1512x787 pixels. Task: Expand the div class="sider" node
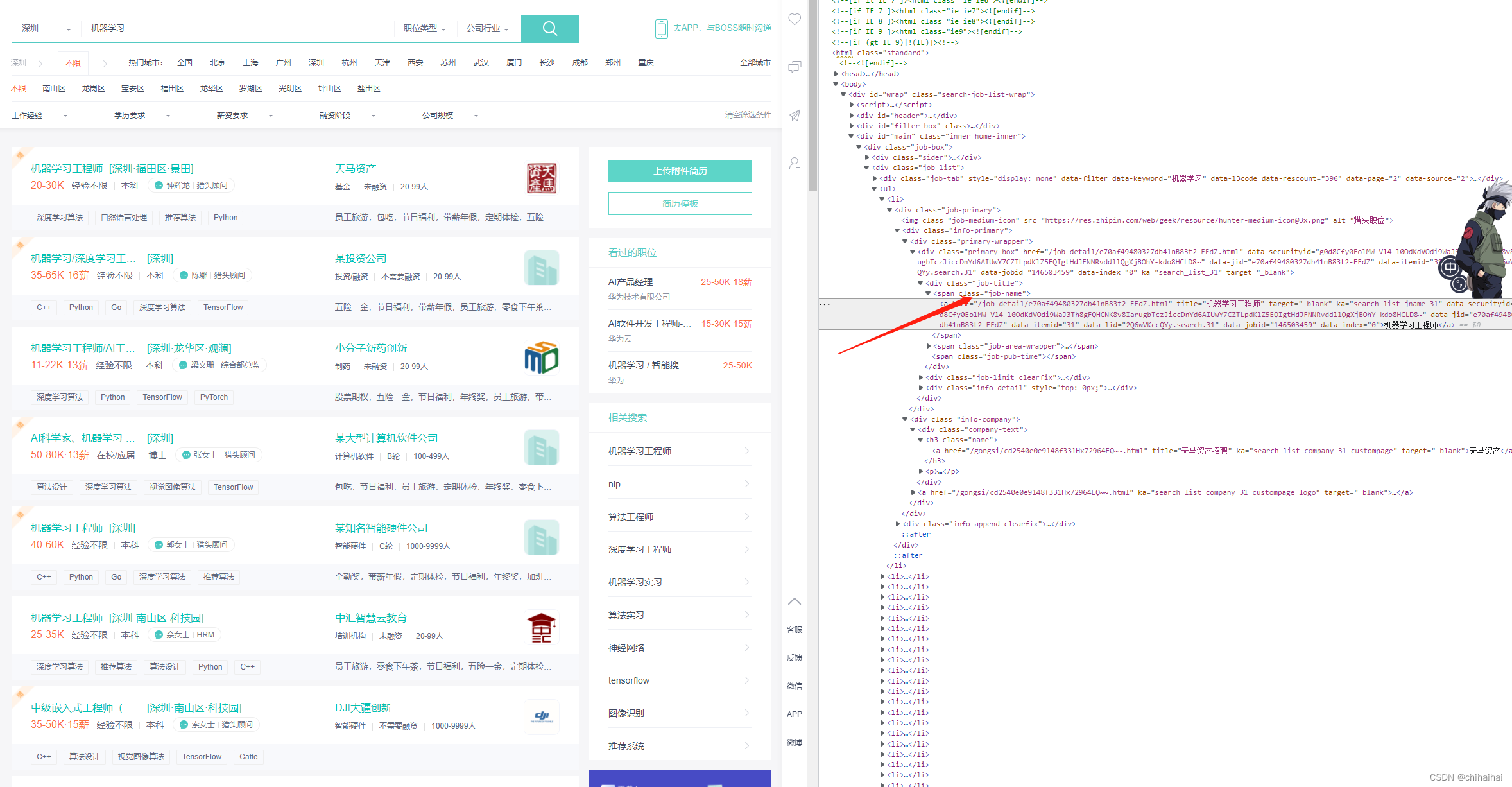tap(867, 157)
